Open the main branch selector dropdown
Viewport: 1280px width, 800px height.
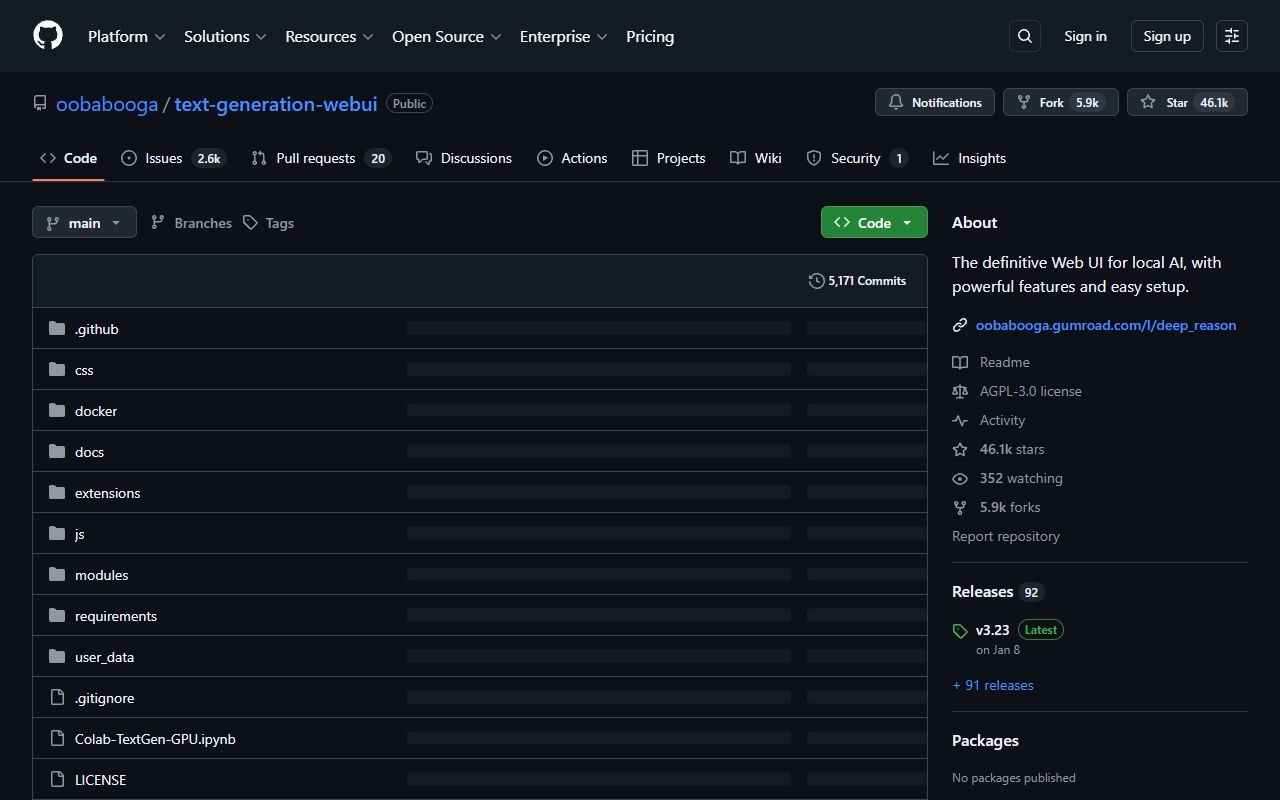[x=84, y=222]
